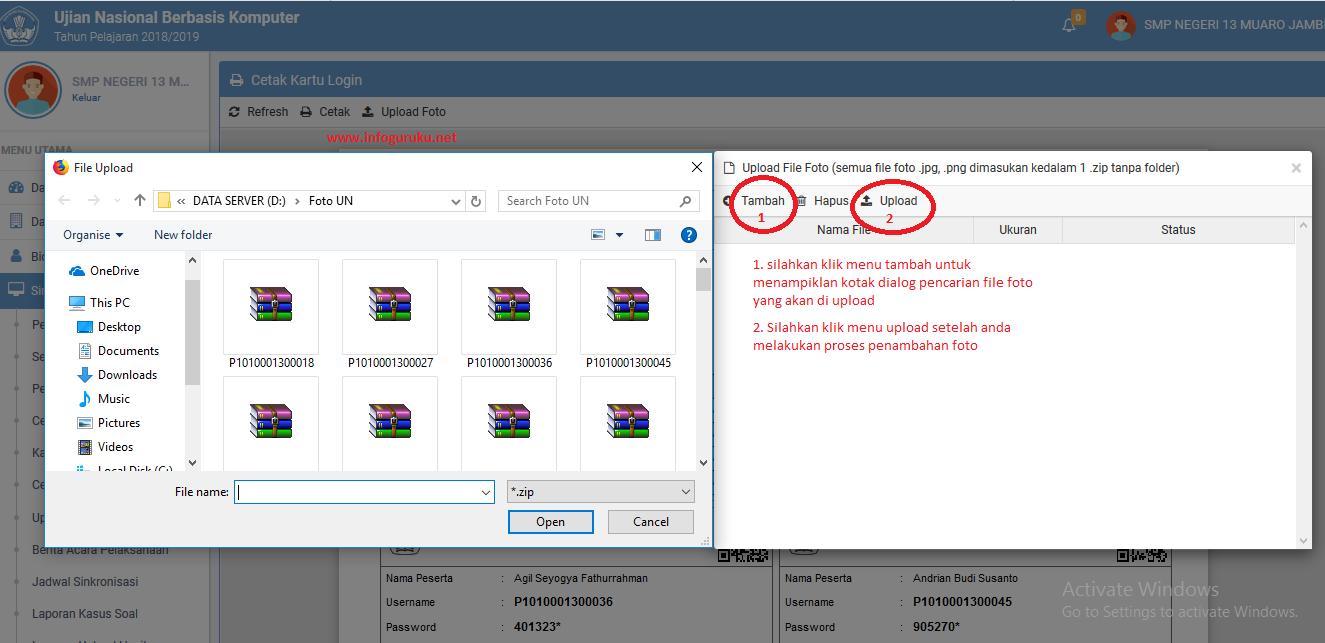Refresh the Foto UN folder view

477,201
